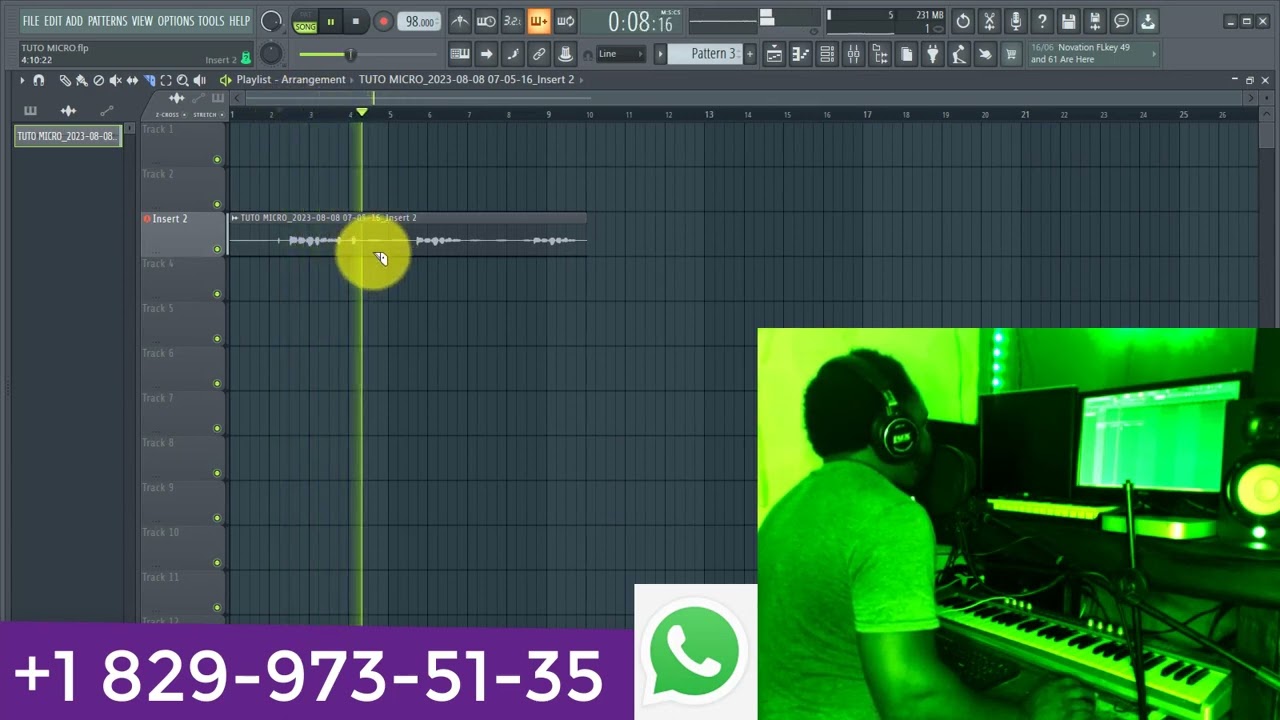Choose the Select marquee tool

click(x=166, y=80)
